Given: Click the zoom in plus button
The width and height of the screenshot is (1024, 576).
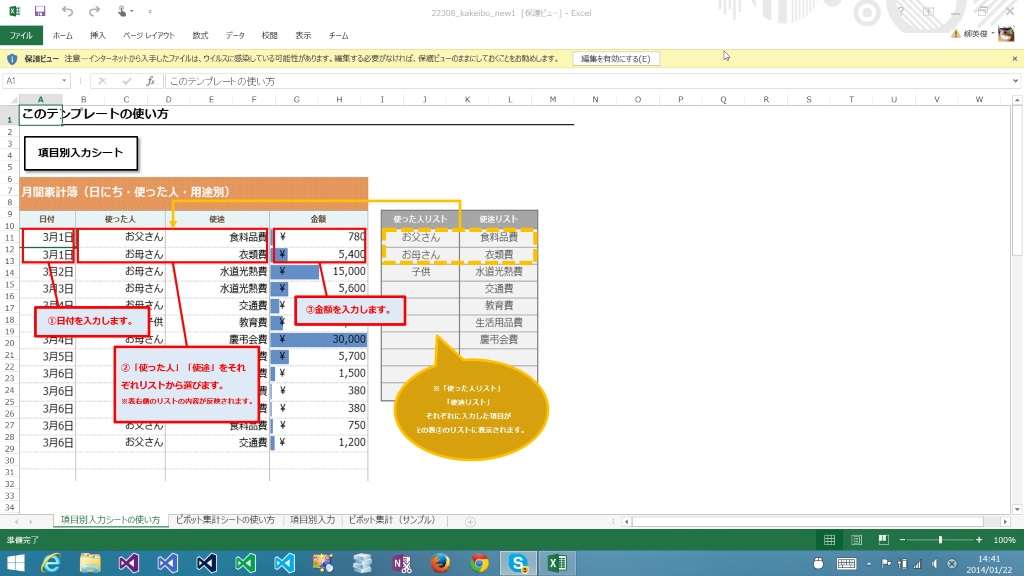Looking at the screenshot, I should coord(978,540).
